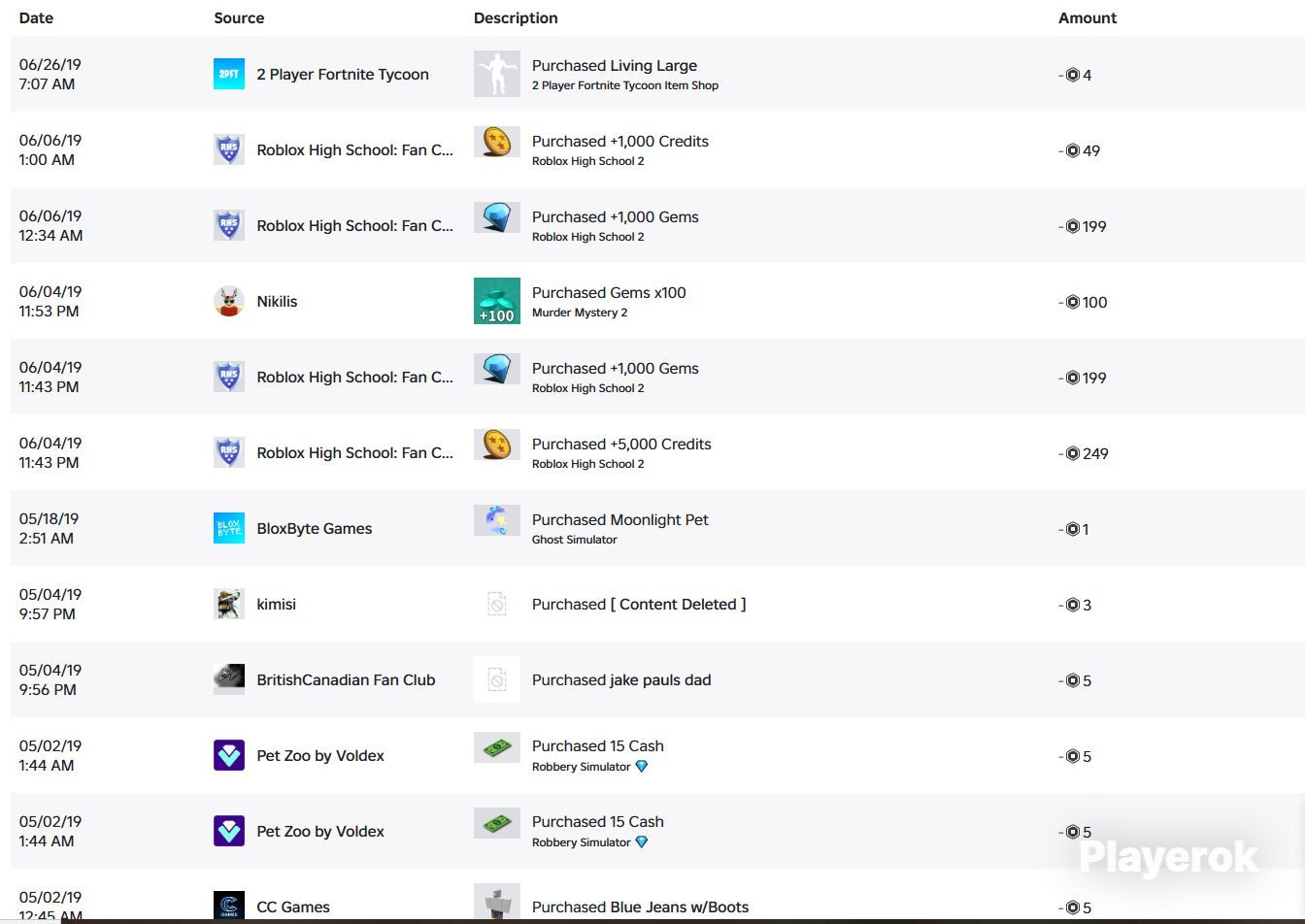Click the placeholder icon beside Content Deleted

(x=497, y=604)
